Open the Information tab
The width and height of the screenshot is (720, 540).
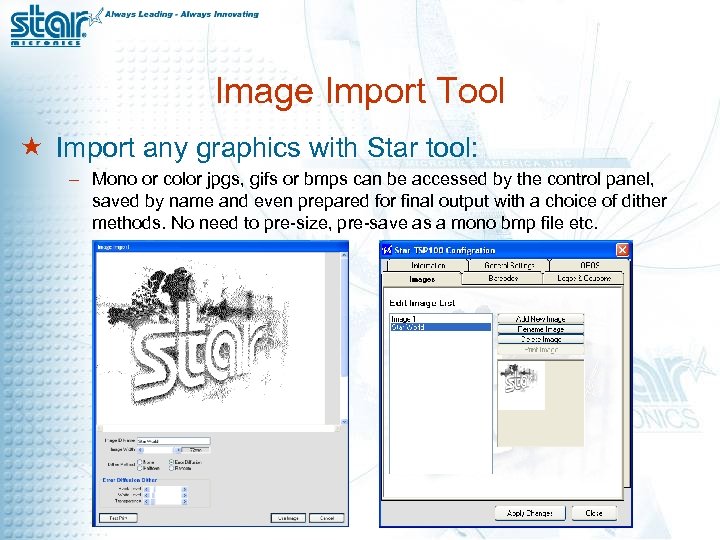point(428,265)
